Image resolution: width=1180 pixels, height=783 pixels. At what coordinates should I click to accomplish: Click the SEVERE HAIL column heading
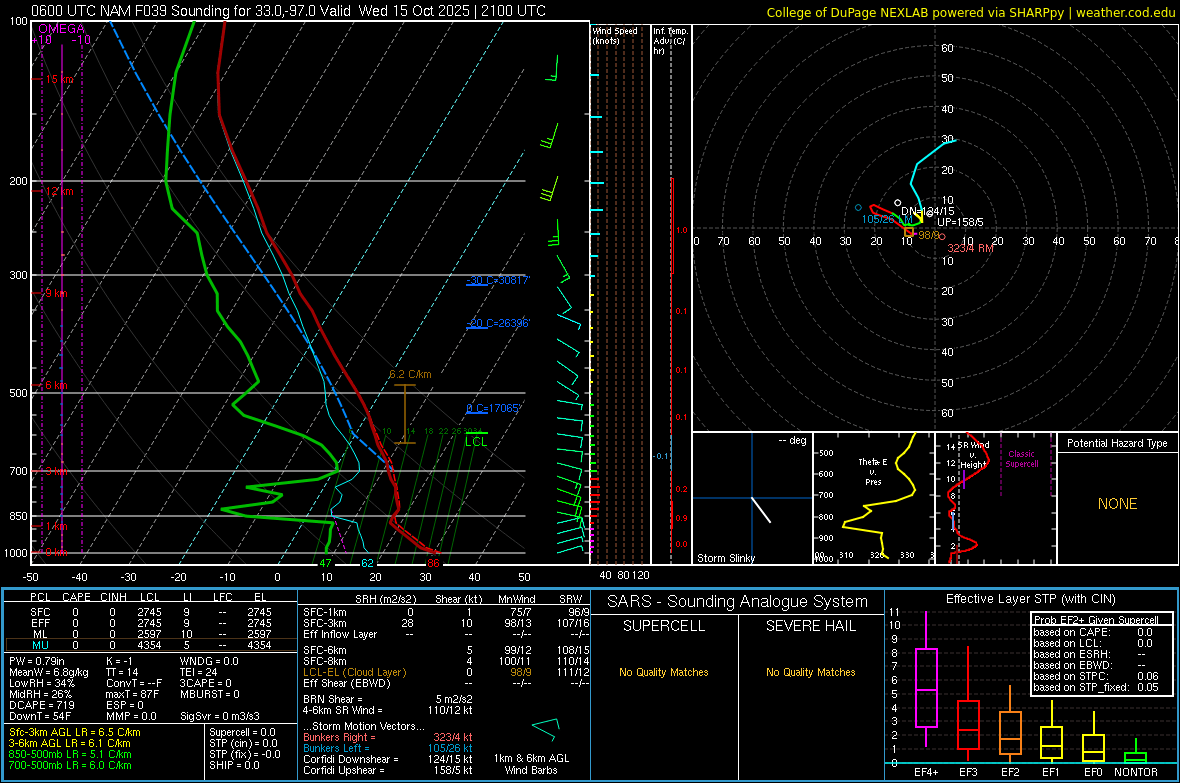point(810,626)
